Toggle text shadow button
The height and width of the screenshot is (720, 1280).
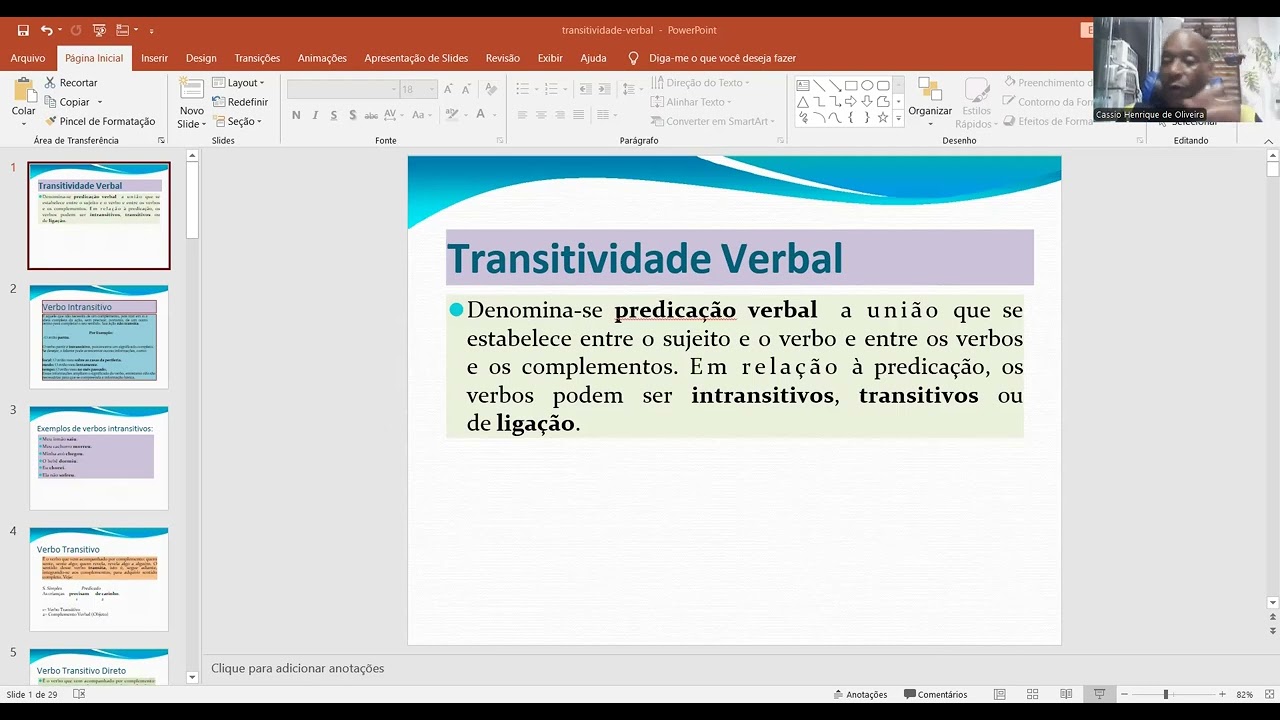353,115
